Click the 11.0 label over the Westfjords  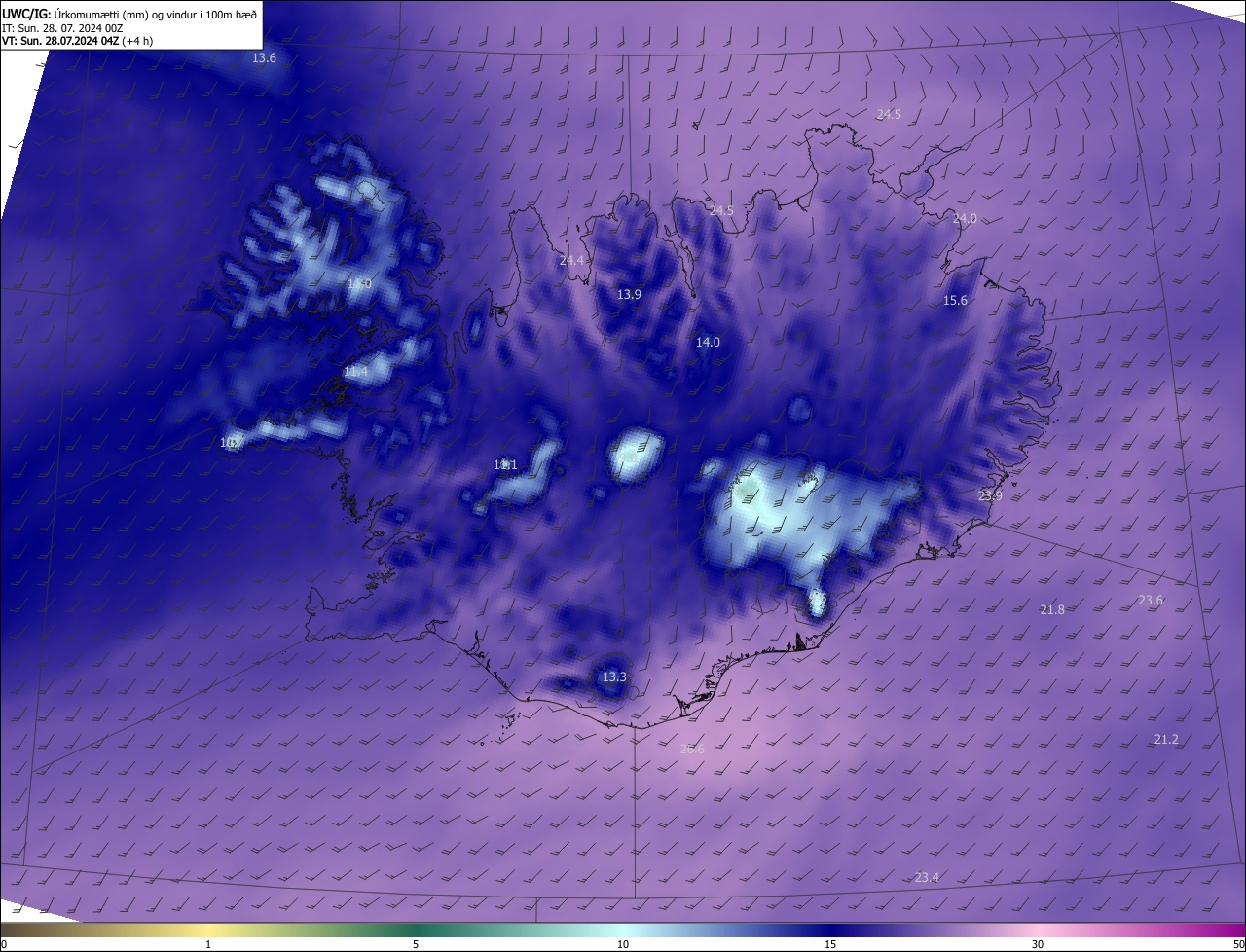click(x=359, y=284)
